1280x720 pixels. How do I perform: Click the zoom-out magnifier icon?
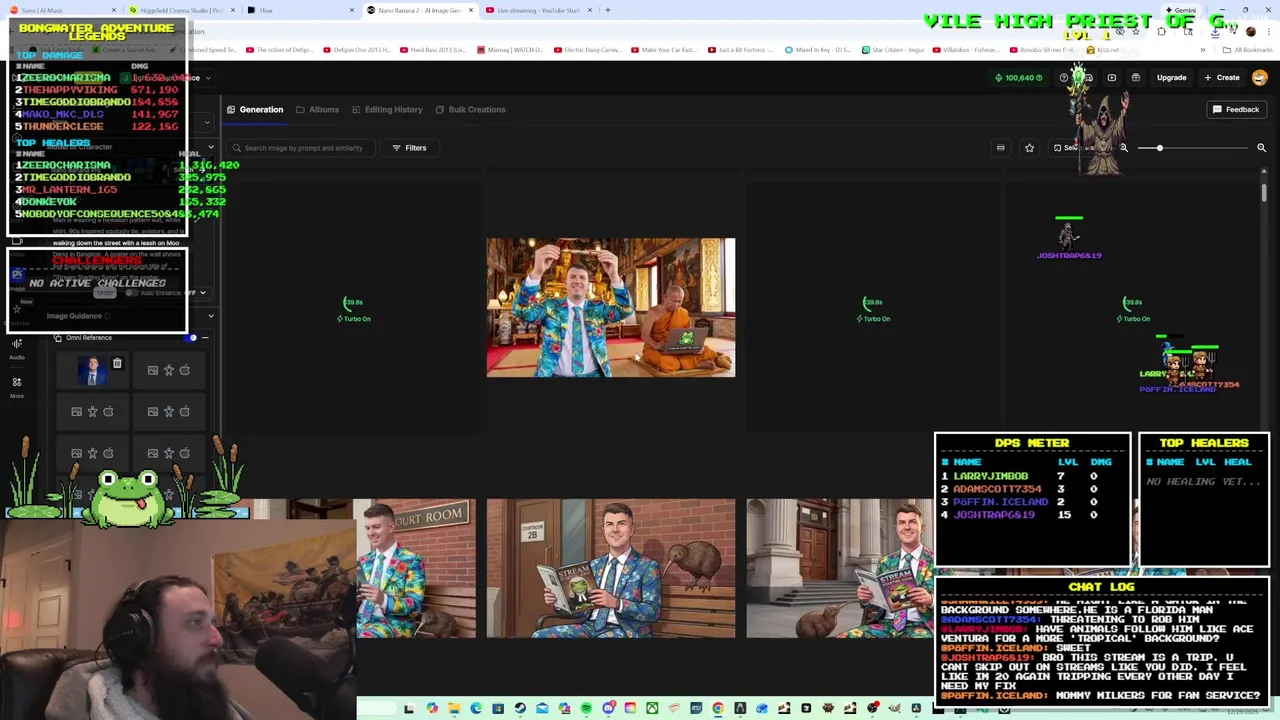pyautogui.click(x=1124, y=148)
